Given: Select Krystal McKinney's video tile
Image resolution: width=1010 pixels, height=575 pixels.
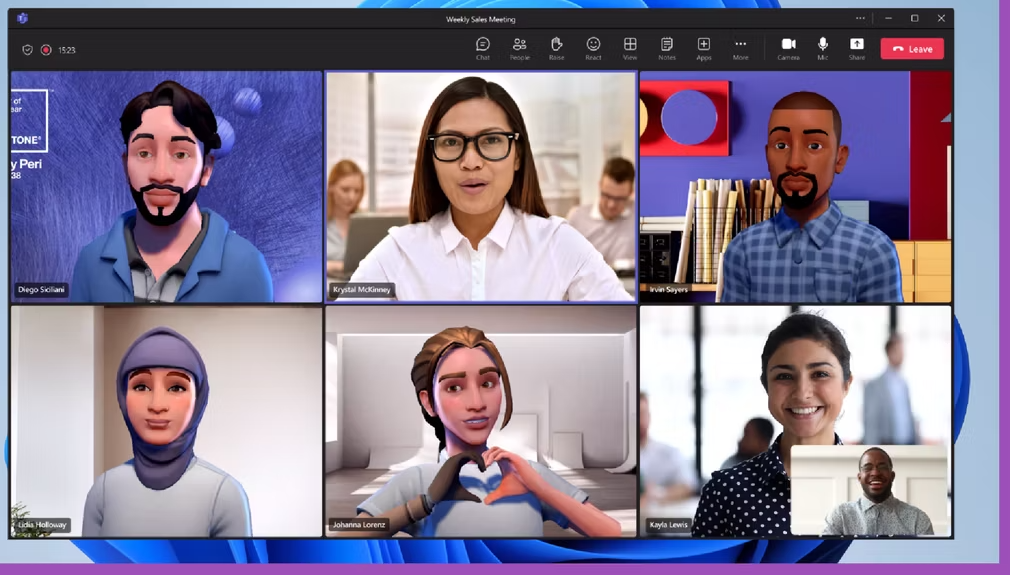Looking at the screenshot, I should tap(481, 187).
